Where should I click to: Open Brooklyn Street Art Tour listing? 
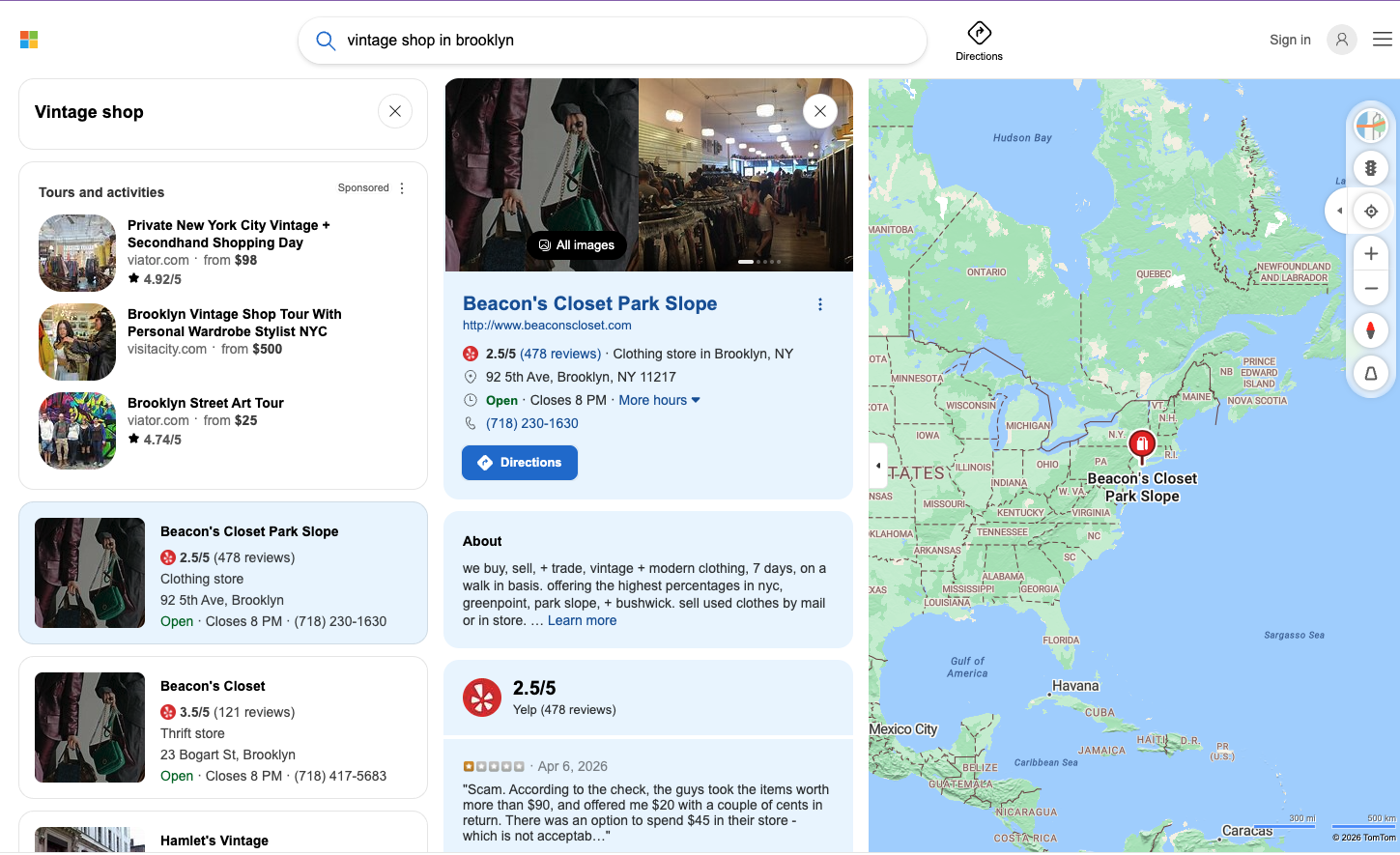pyautogui.click(x=206, y=403)
